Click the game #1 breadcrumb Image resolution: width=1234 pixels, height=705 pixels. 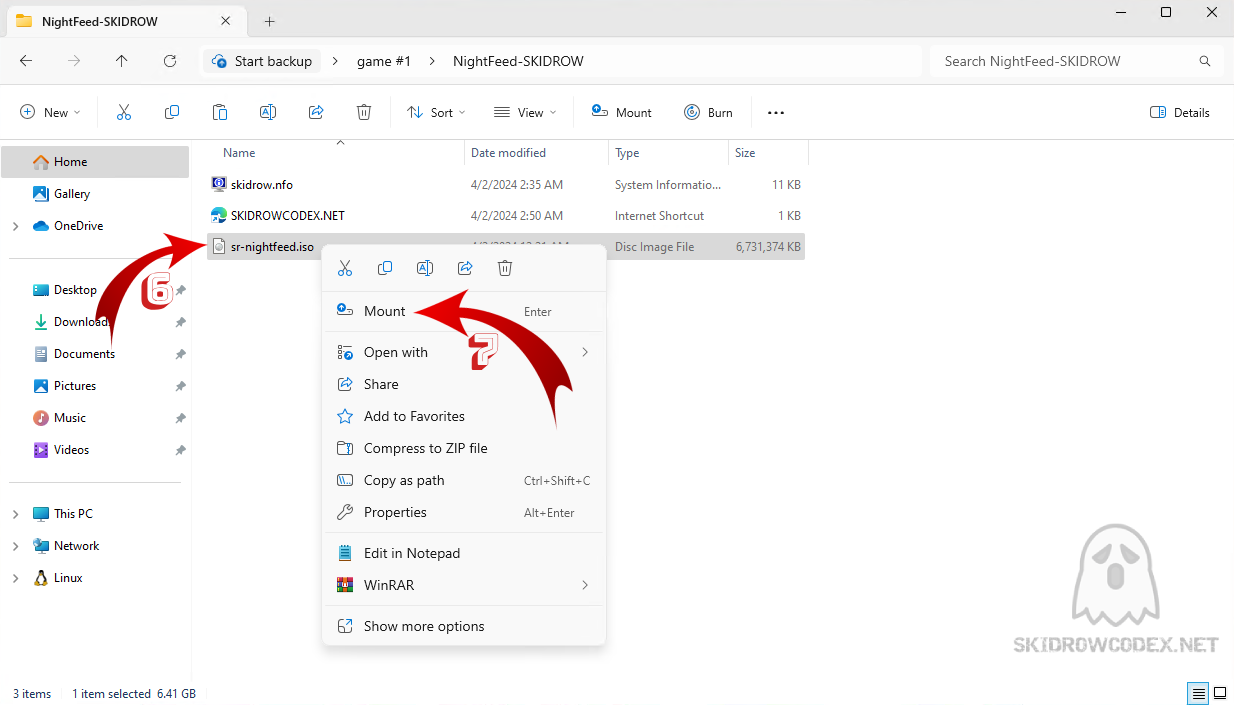[x=384, y=61]
